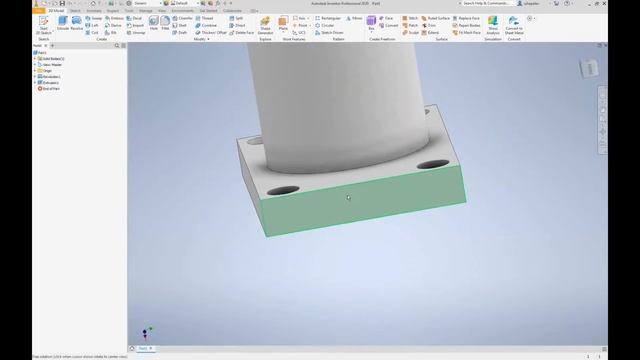Save the document from quick access toolbar
The image size is (640, 360).
(62, 3)
